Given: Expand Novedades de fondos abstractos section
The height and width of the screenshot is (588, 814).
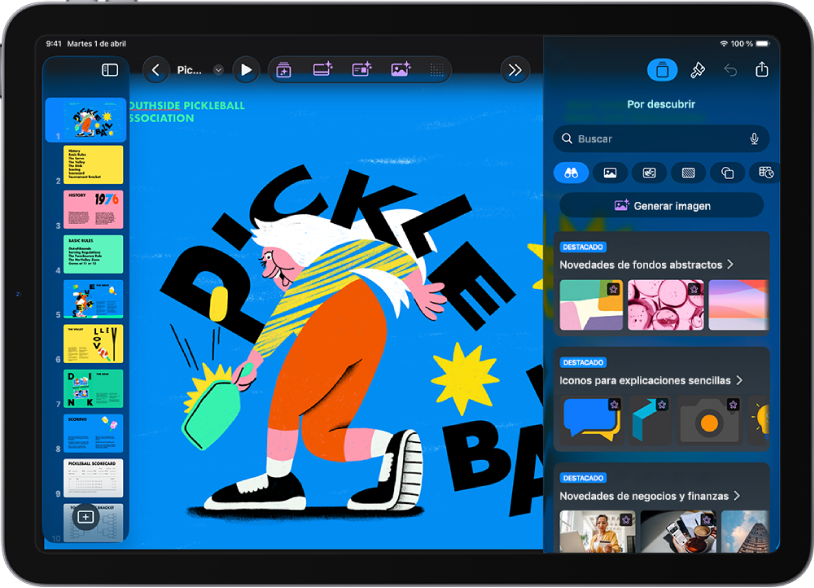Looking at the screenshot, I should (x=646, y=265).
